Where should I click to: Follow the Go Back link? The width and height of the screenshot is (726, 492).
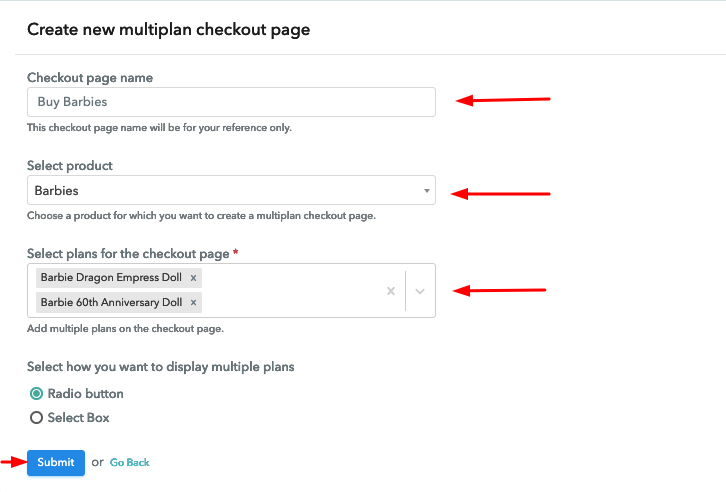pos(130,463)
